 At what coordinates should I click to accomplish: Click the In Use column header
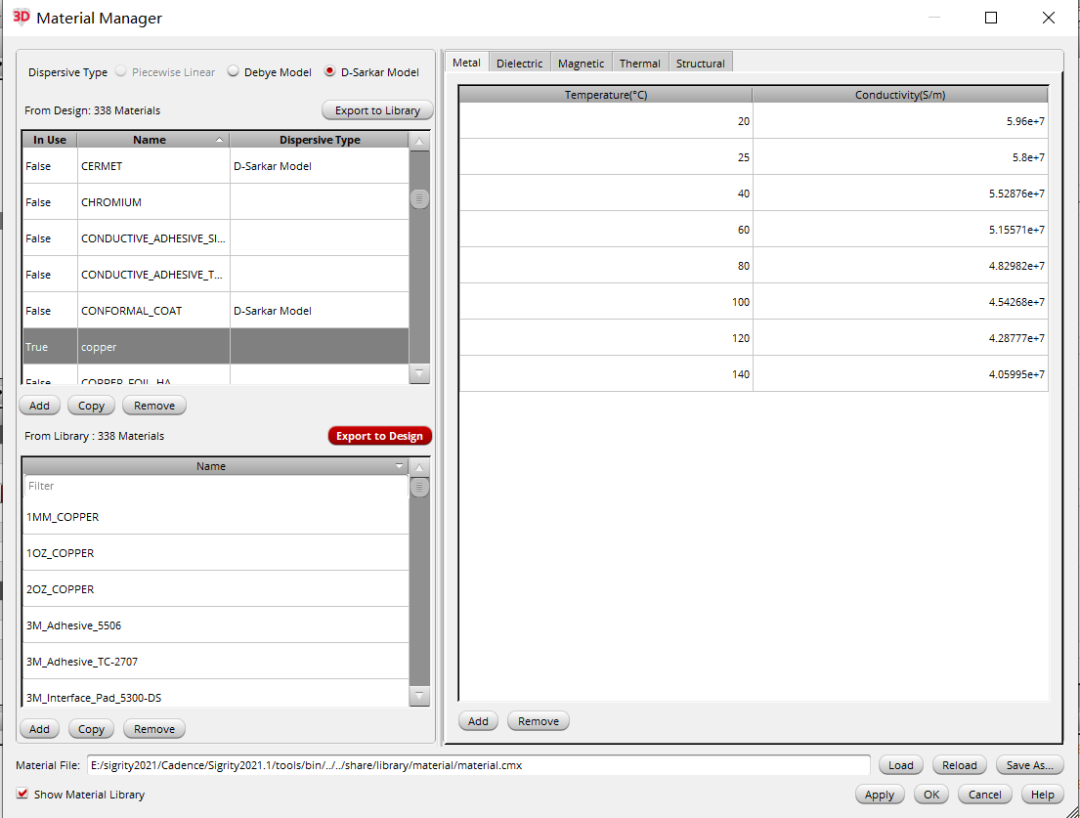[x=50, y=140]
